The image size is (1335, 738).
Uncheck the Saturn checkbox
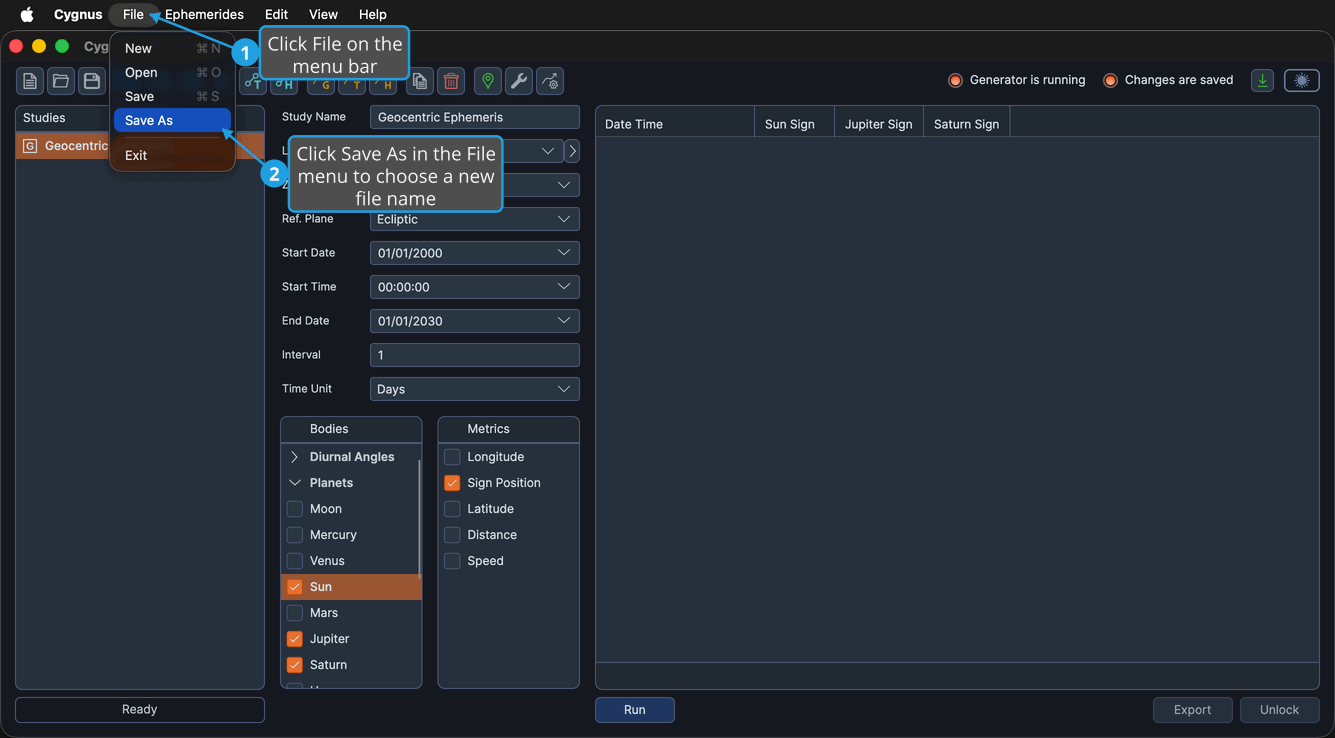point(295,665)
